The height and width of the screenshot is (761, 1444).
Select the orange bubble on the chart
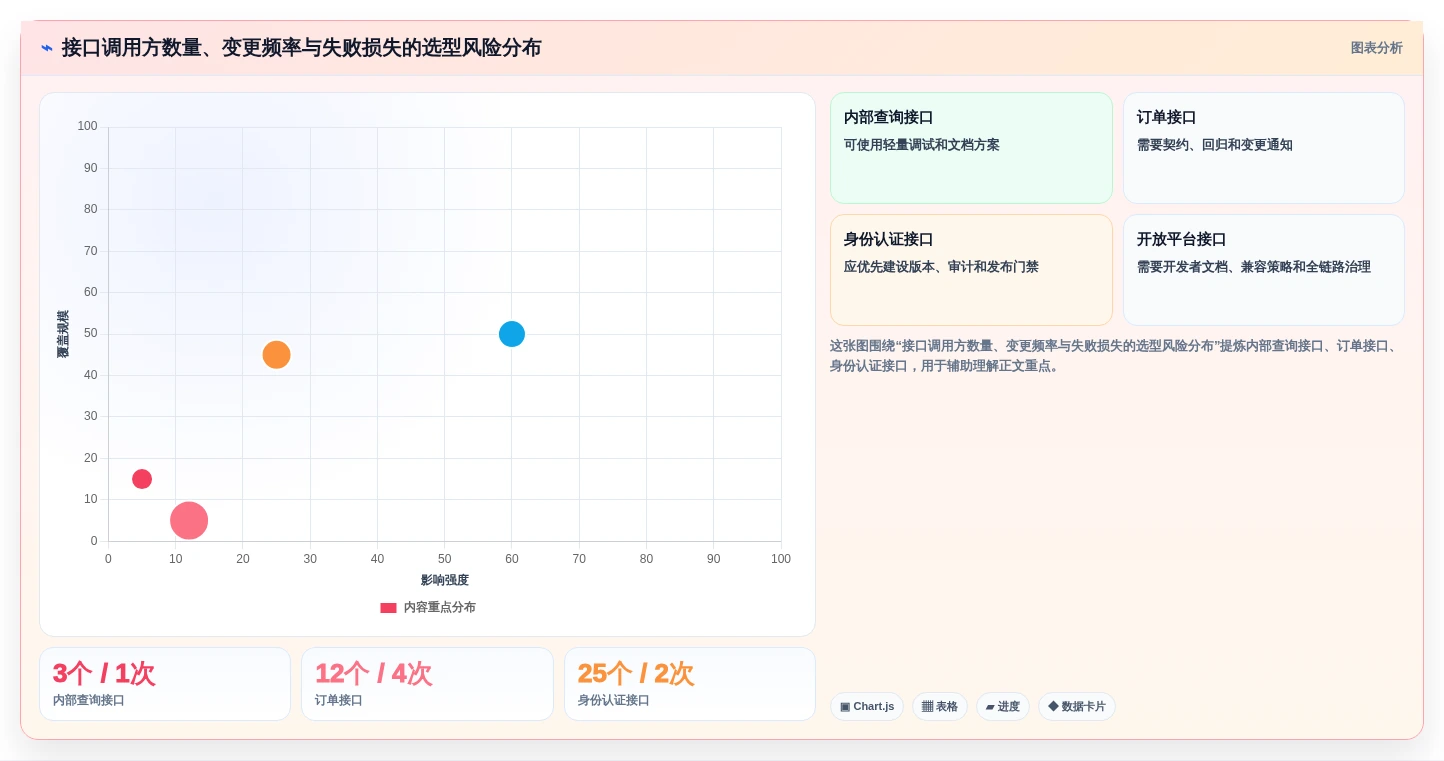(x=276, y=355)
